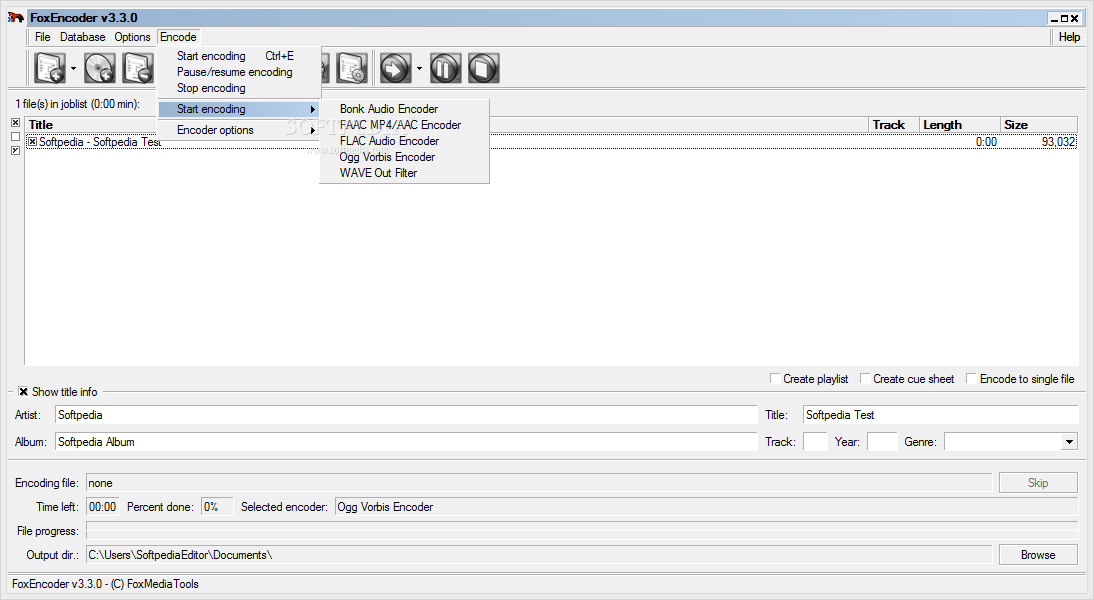Select Ogg Vorbis Encoder from submenu
The image size is (1094, 600).
pos(404,157)
